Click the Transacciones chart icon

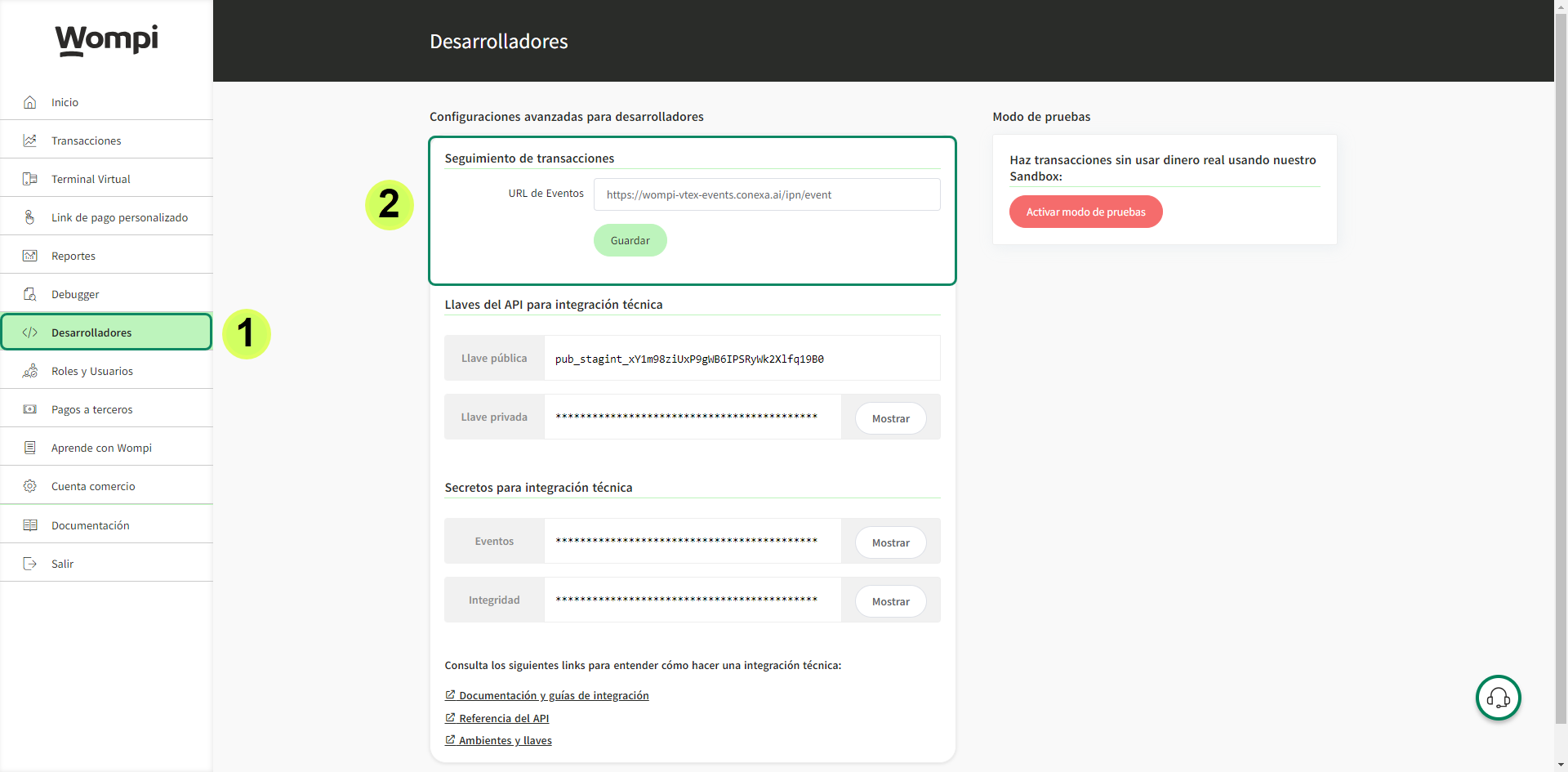tap(30, 140)
